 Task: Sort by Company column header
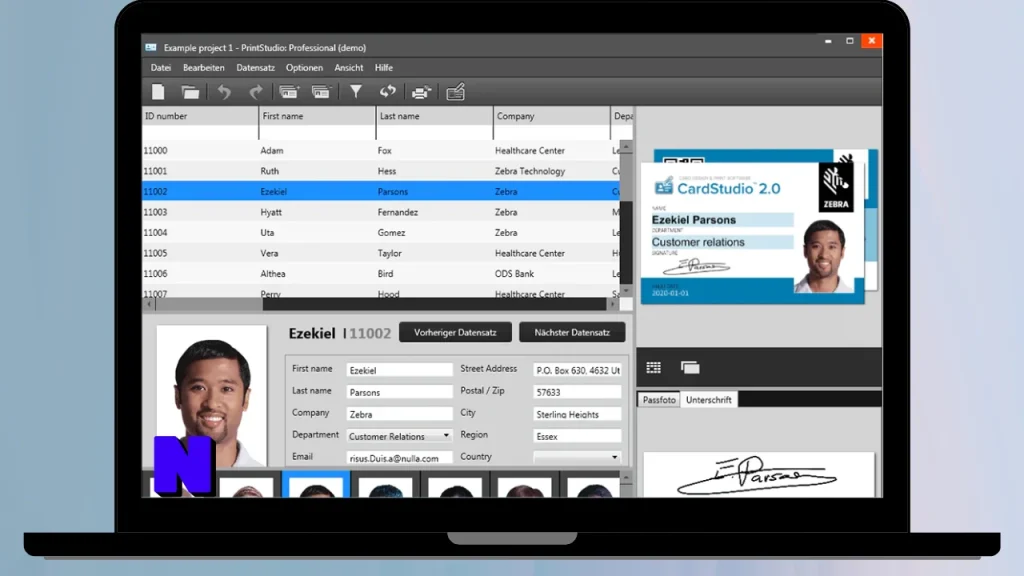click(552, 116)
